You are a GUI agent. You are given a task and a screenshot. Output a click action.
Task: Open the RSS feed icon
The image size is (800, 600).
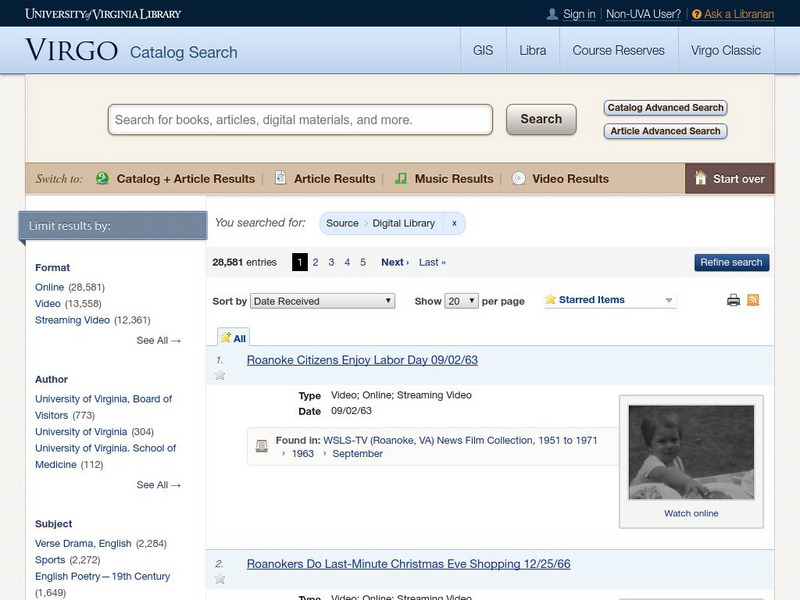[753, 300]
